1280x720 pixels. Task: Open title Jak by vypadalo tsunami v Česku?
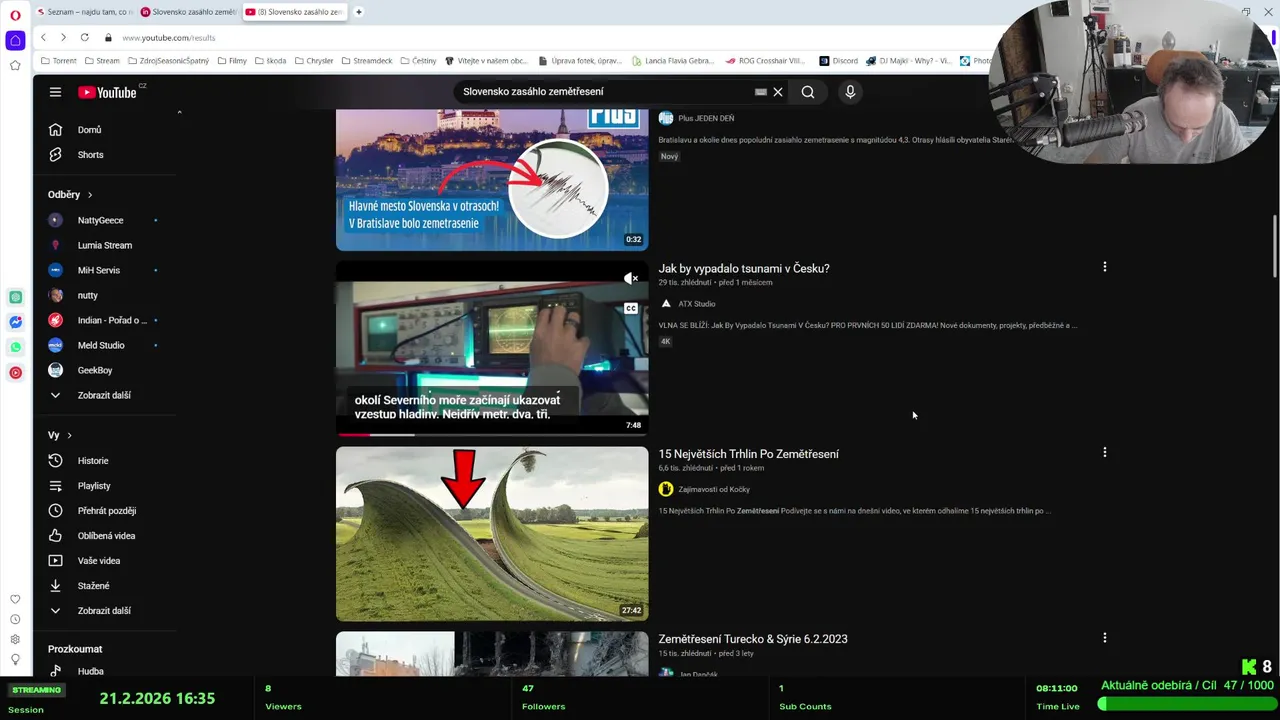(x=744, y=268)
